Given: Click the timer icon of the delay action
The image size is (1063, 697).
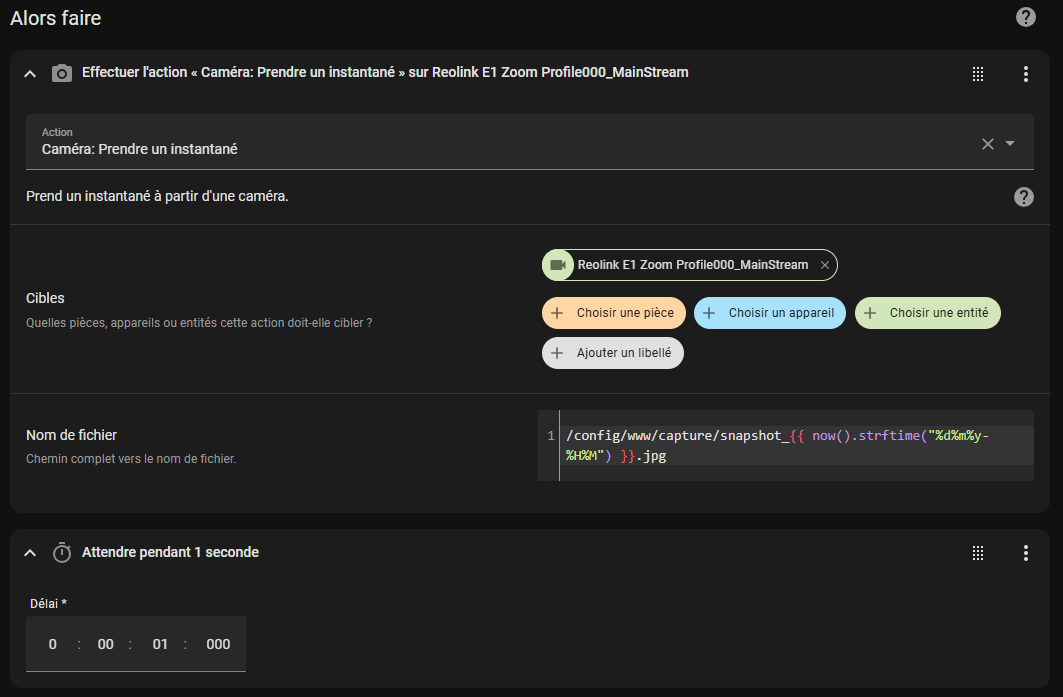Looking at the screenshot, I should point(62,553).
